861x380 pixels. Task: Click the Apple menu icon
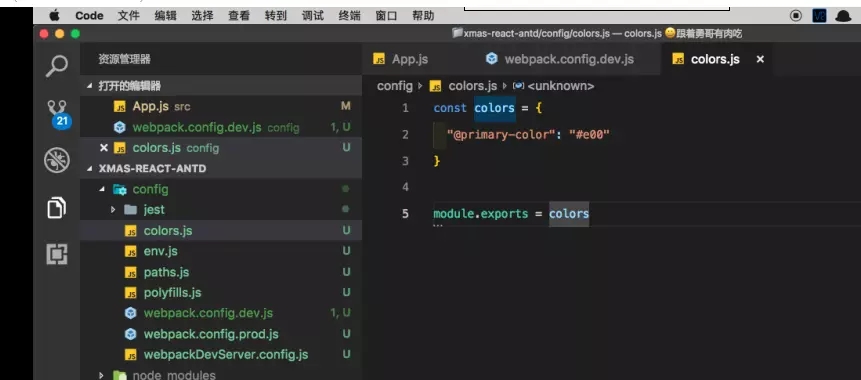click(x=54, y=16)
